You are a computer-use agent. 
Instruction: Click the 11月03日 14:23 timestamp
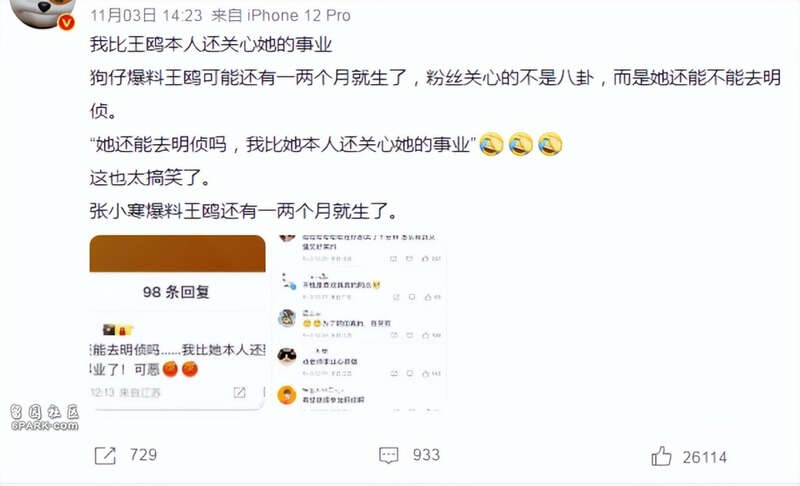pyautogui.click(x=146, y=15)
